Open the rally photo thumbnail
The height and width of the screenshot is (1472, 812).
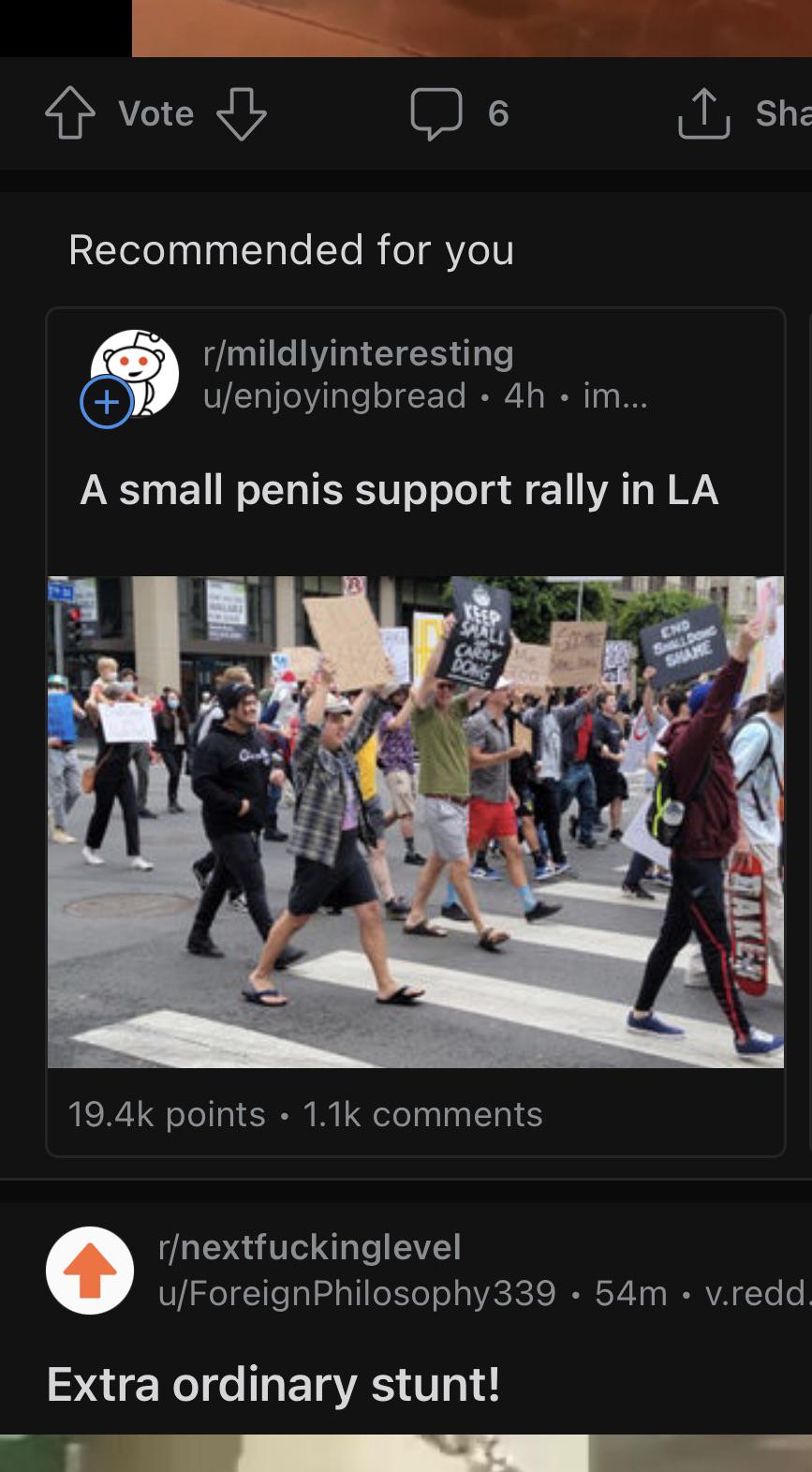tap(416, 822)
